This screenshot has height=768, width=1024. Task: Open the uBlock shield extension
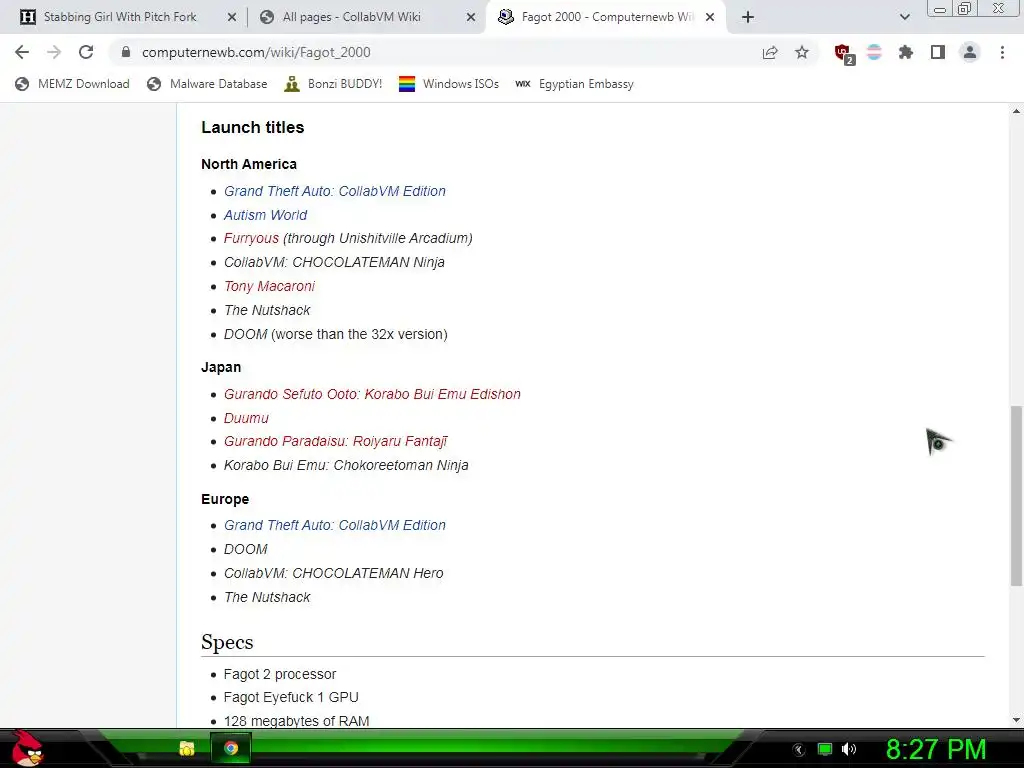(x=844, y=54)
